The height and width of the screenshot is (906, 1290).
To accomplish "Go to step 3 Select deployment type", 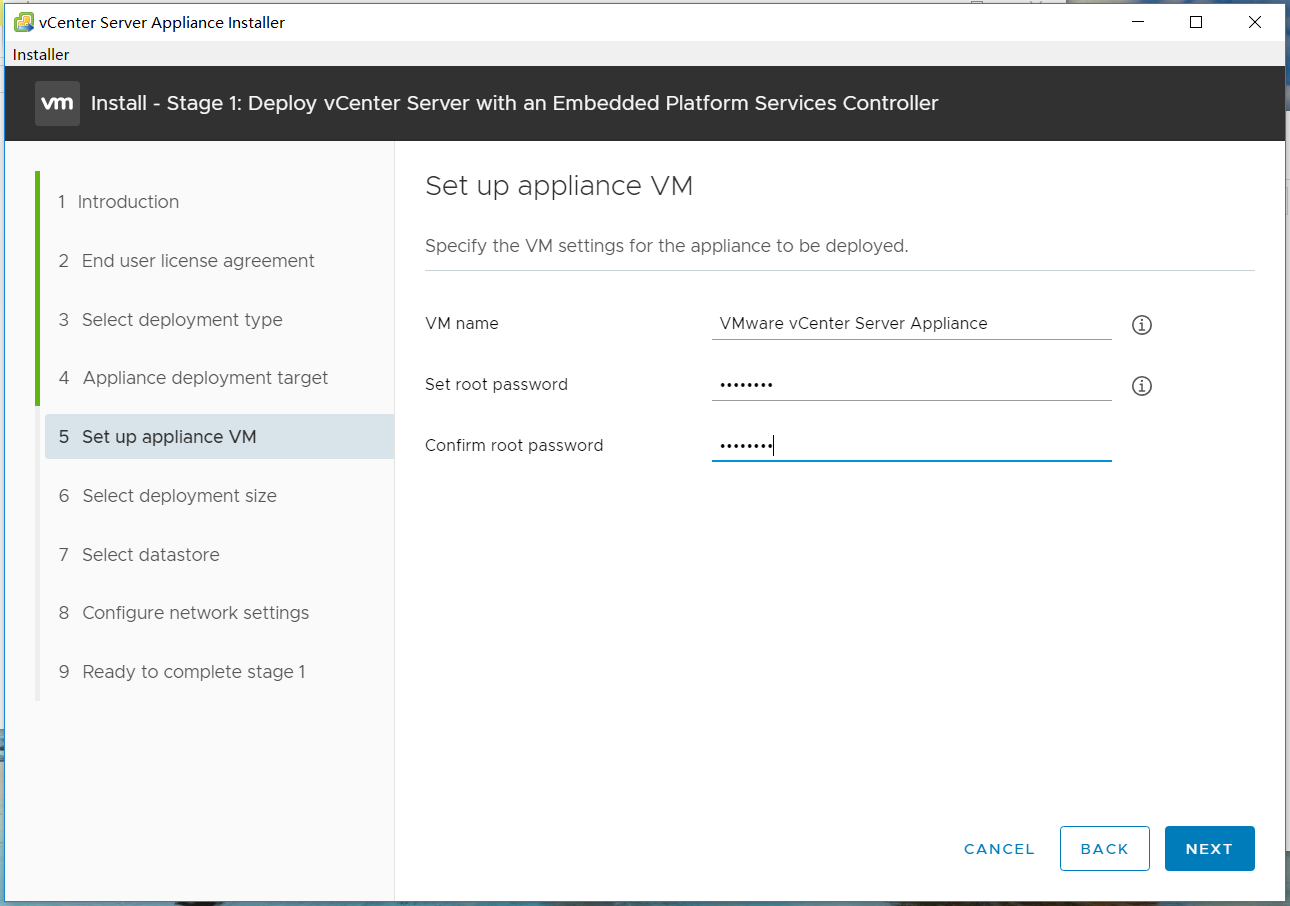I will (170, 320).
